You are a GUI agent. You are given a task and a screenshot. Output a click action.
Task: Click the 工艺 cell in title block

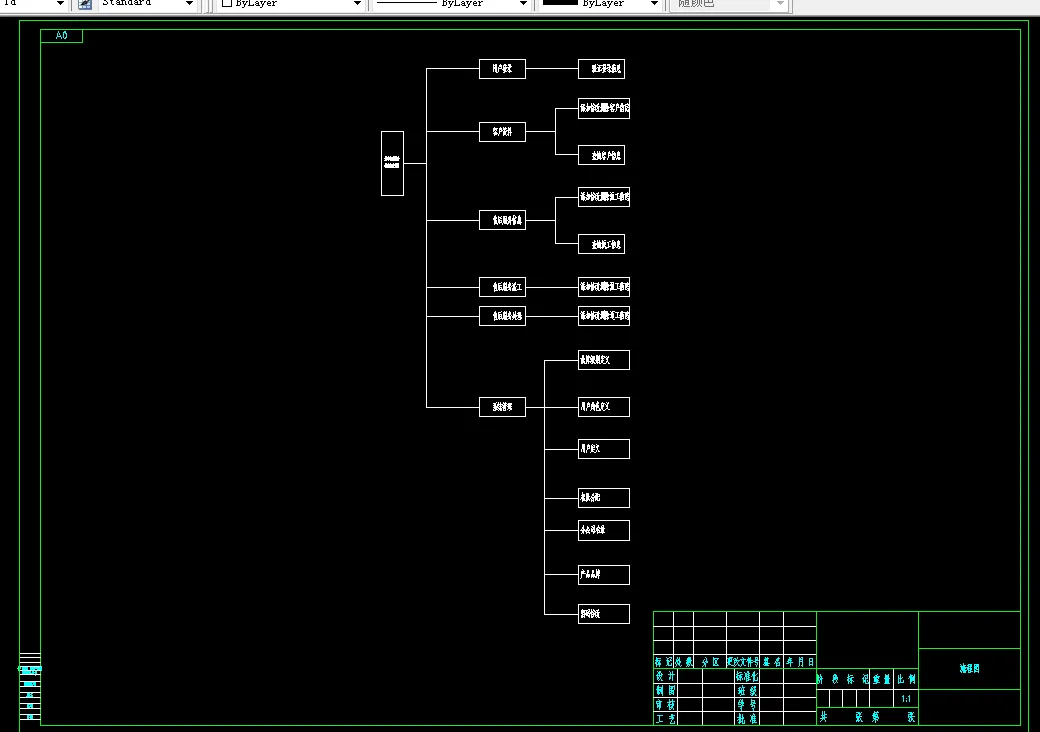665,719
